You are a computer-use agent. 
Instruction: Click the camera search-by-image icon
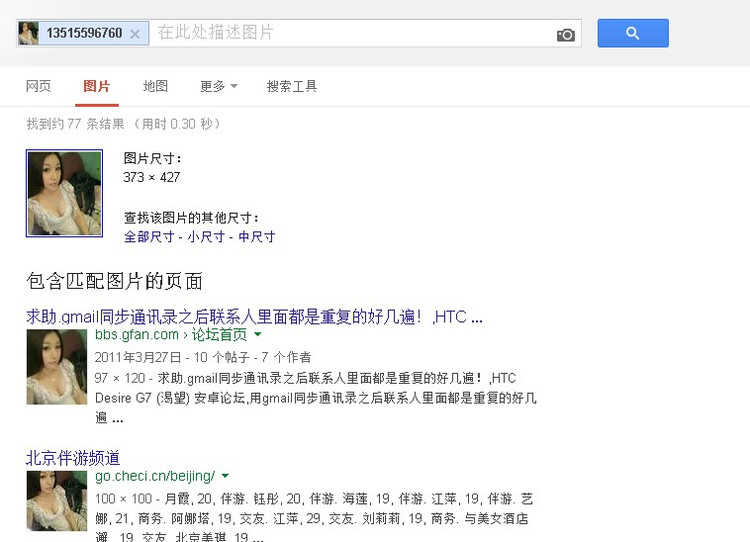(566, 35)
